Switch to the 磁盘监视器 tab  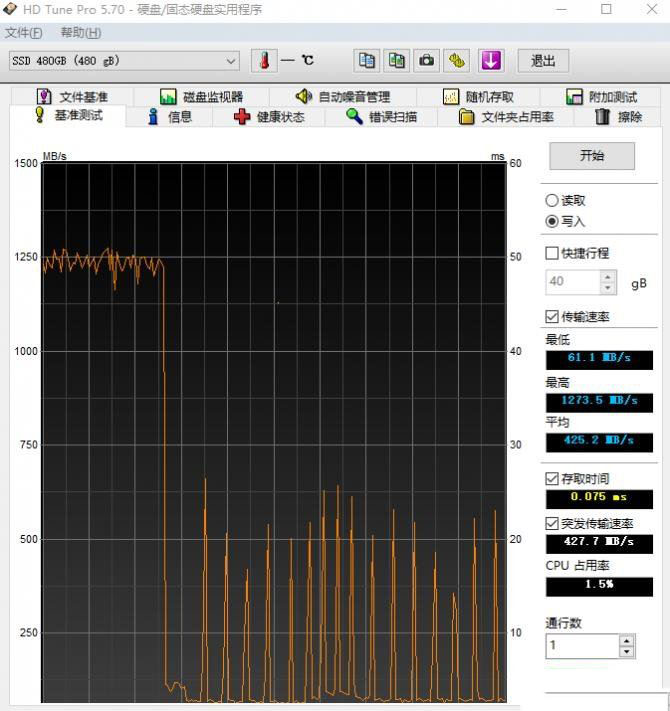pyautogui.click(x=201, y=97)
